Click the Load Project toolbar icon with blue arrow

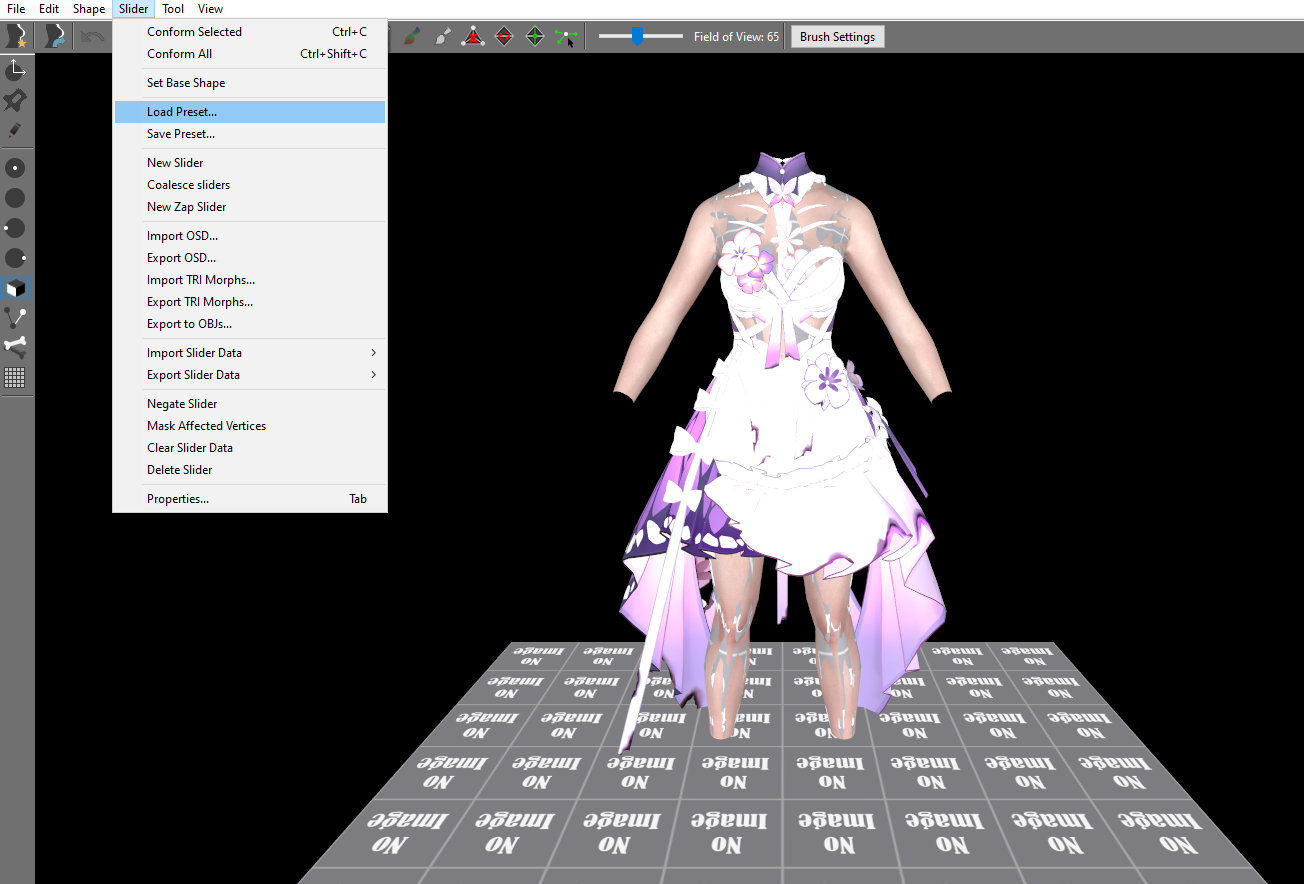pyautogui.click(x=55, y=36)
